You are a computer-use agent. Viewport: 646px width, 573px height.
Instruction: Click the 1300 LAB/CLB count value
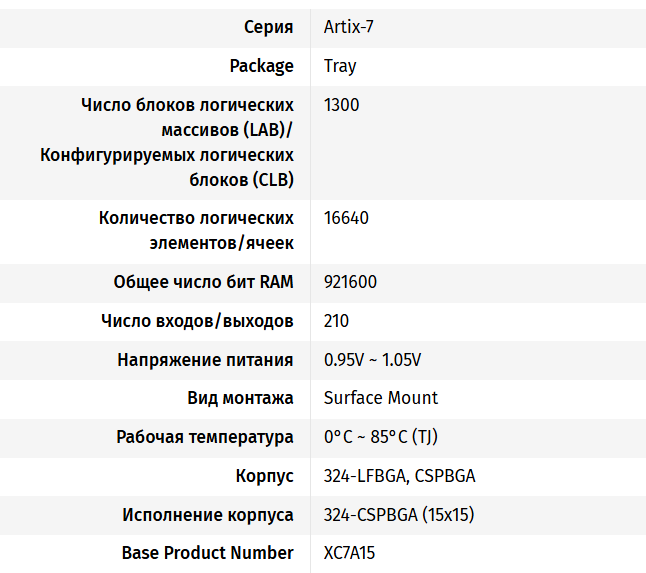coord(341,105)
